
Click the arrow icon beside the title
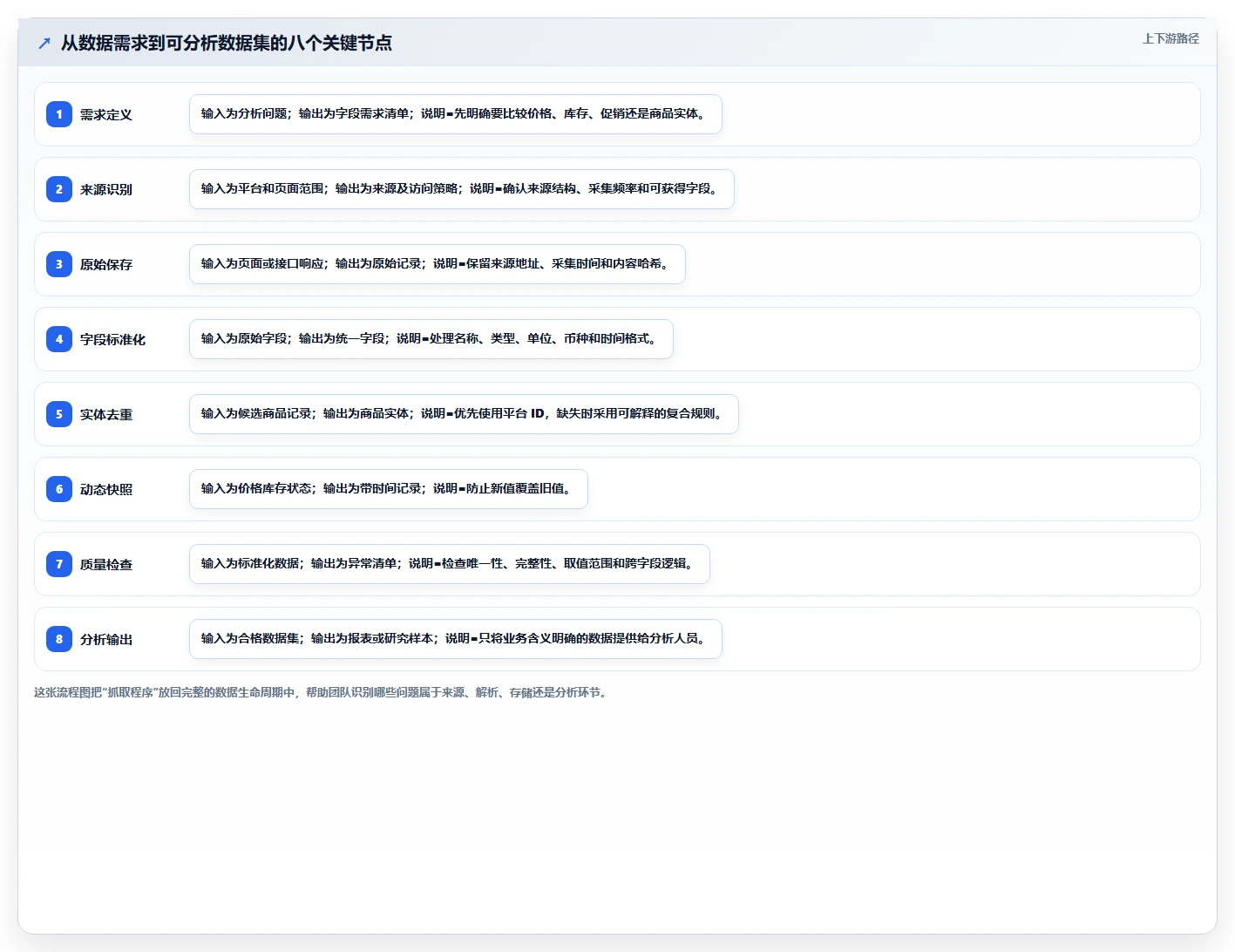coord(44,43)
